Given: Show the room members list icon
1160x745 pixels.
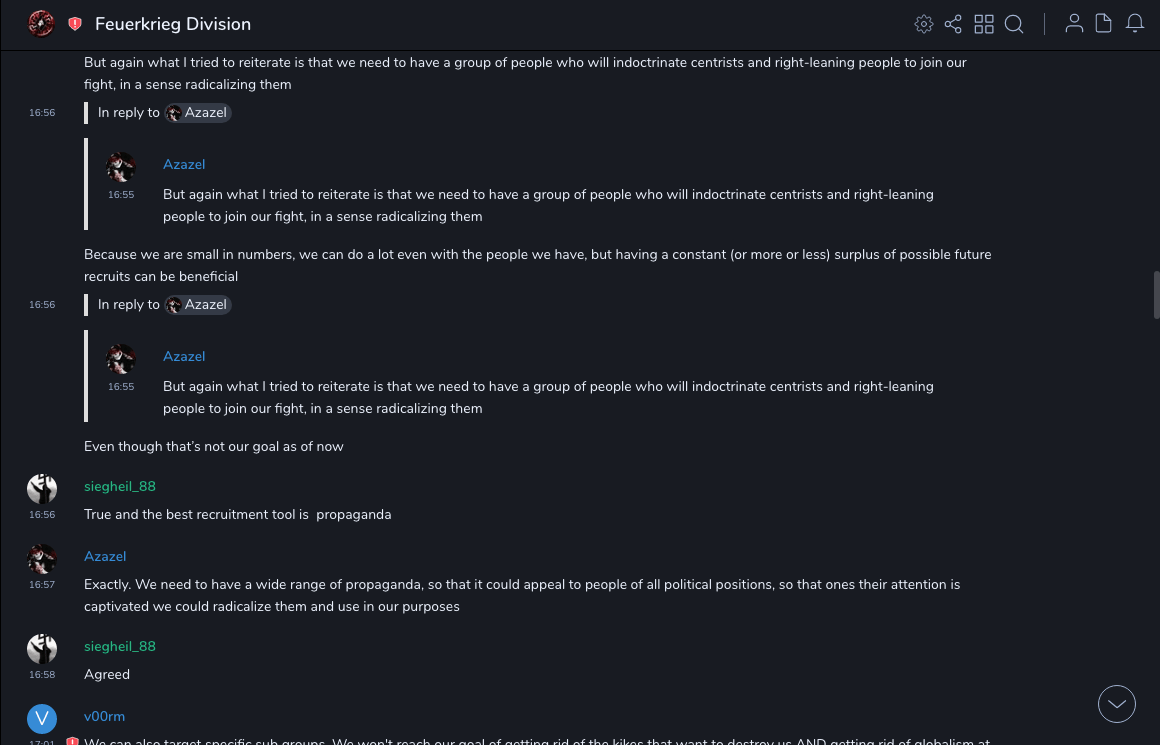Looking at the screenshot, I should coord(1074,24).
